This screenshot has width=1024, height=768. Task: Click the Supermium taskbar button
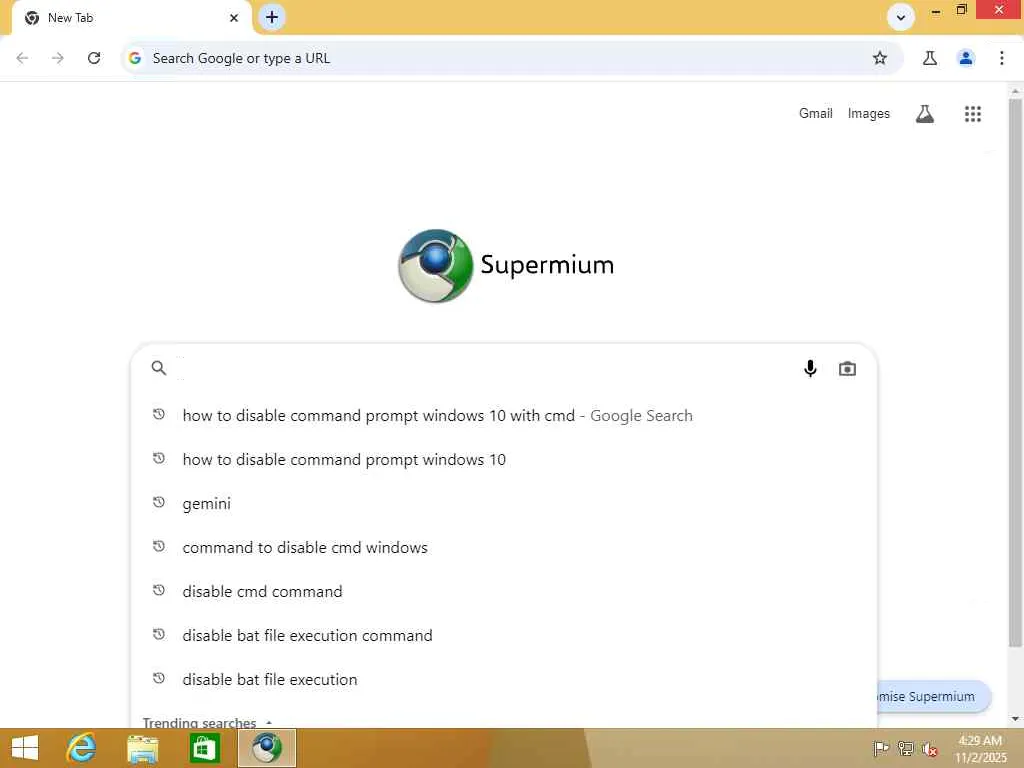[x=266, y=748]
